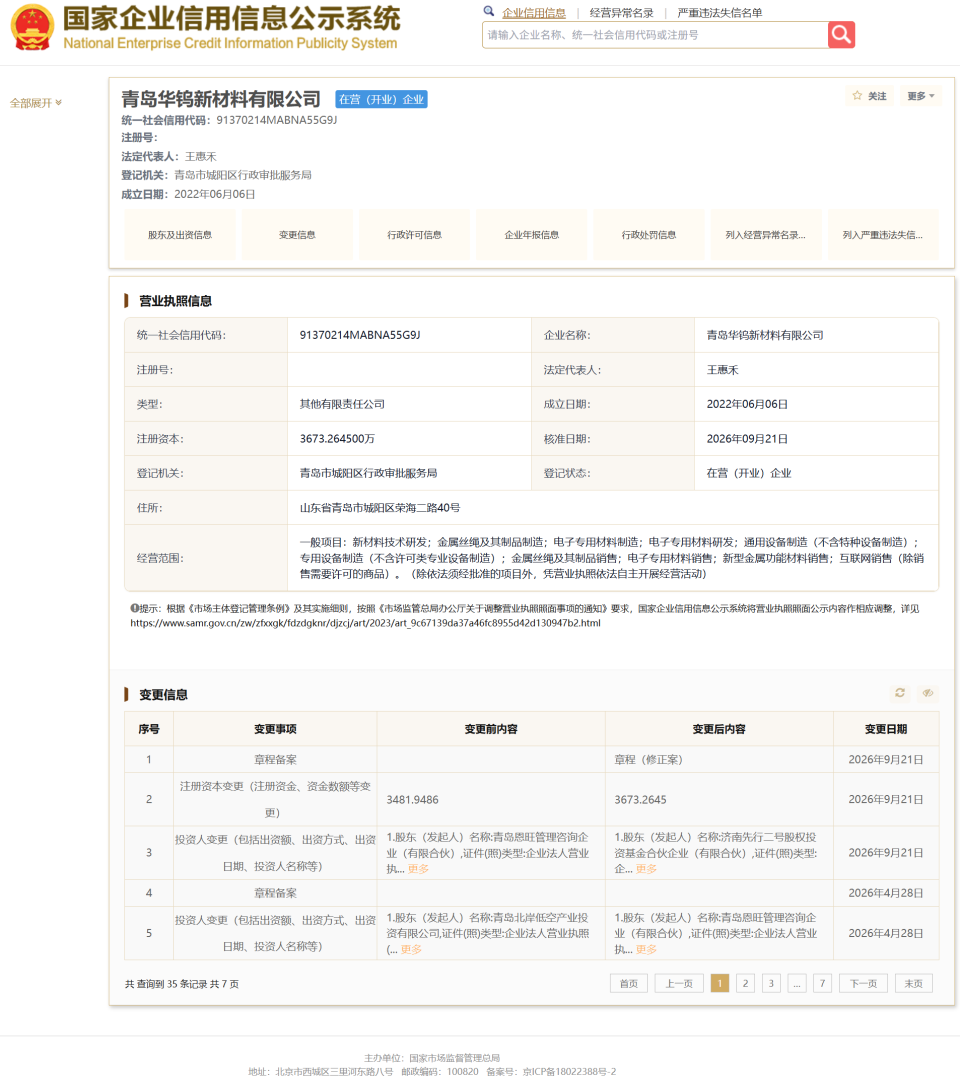Image resolution: width=960 pixels, height=1079 pixels.
Task: Click the red search magnifier button
Action: [841, 34]
